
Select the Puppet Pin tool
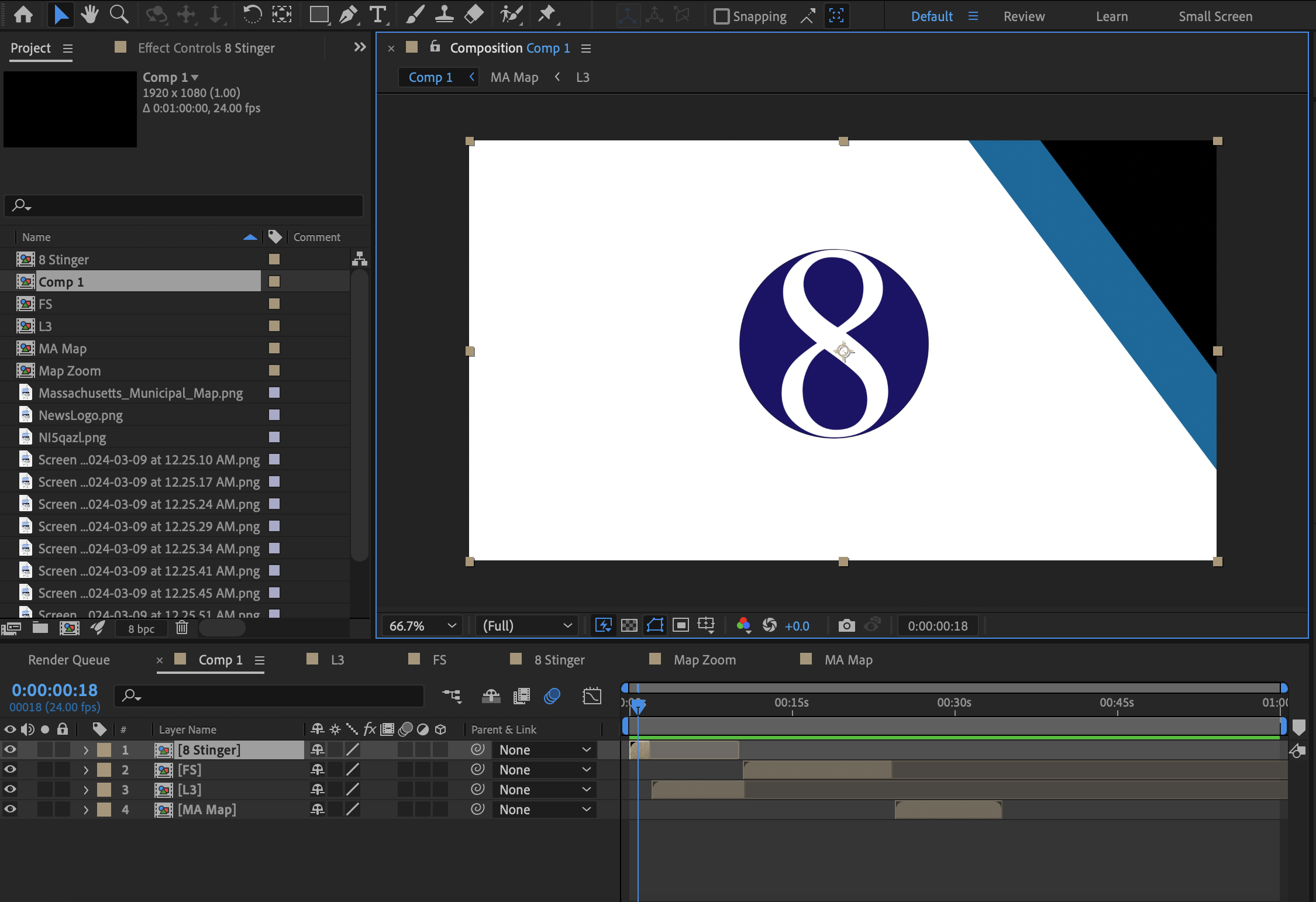[547, 15]
